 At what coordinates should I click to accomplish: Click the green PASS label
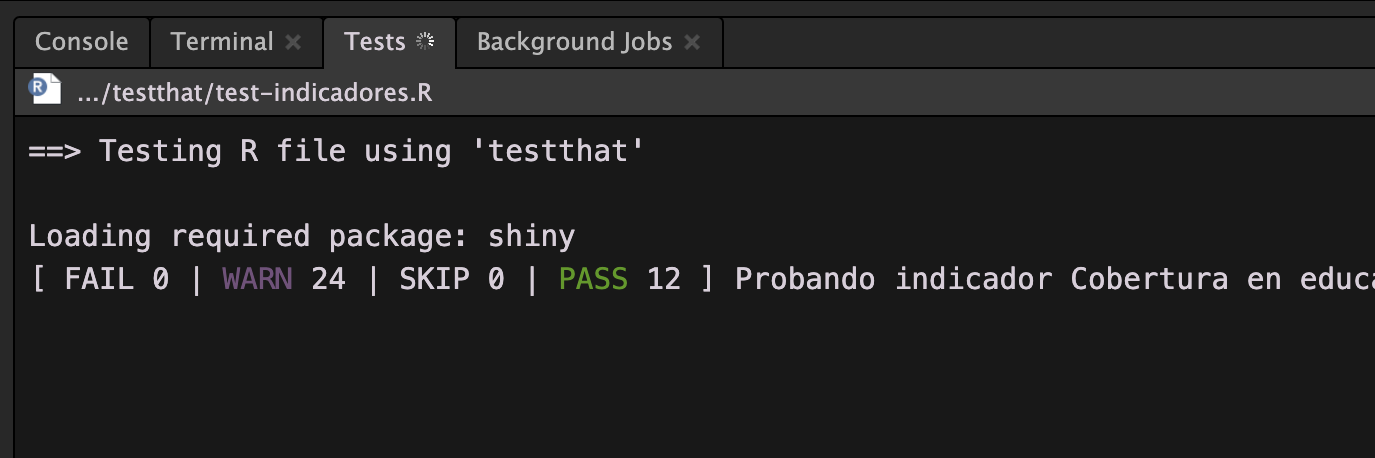593,279
